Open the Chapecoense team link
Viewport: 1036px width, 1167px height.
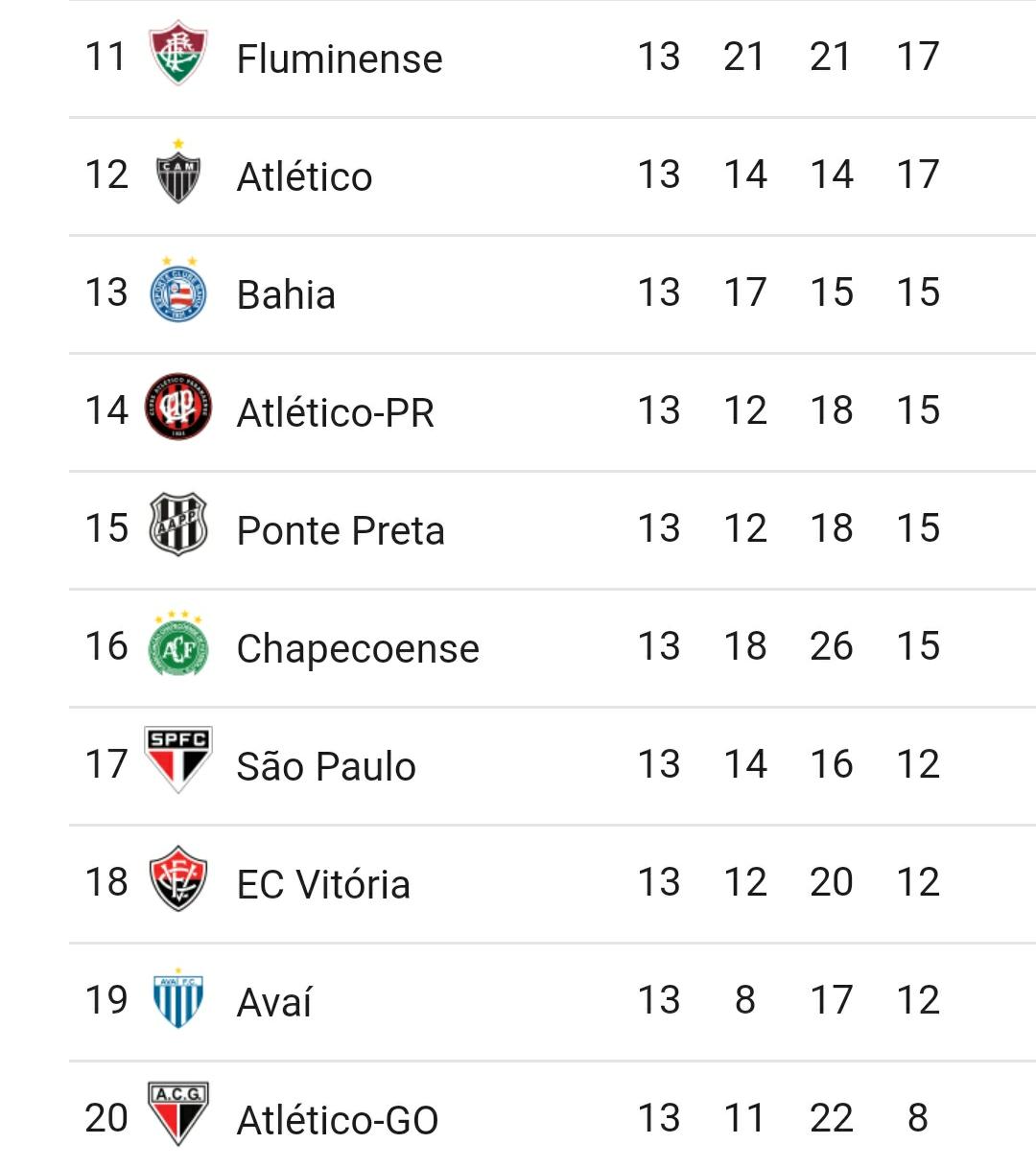tap(358, 648)
